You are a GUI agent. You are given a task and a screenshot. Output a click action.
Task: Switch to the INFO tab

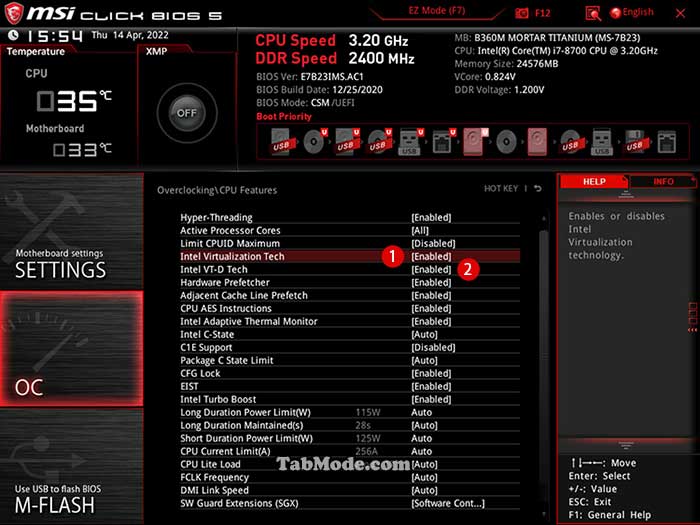coord(663,181)
